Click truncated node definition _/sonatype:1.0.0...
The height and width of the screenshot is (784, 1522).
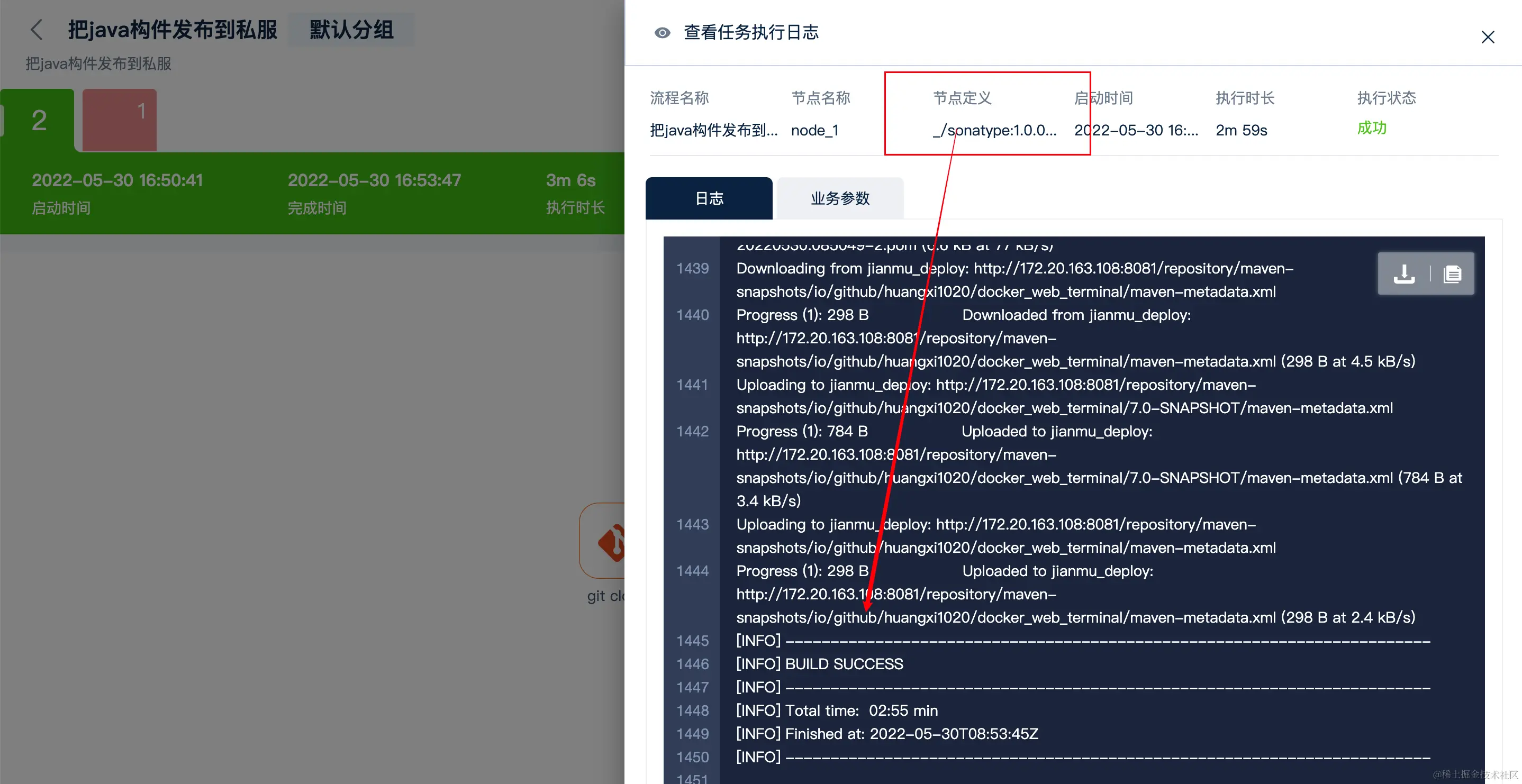(x=994, y=130)
